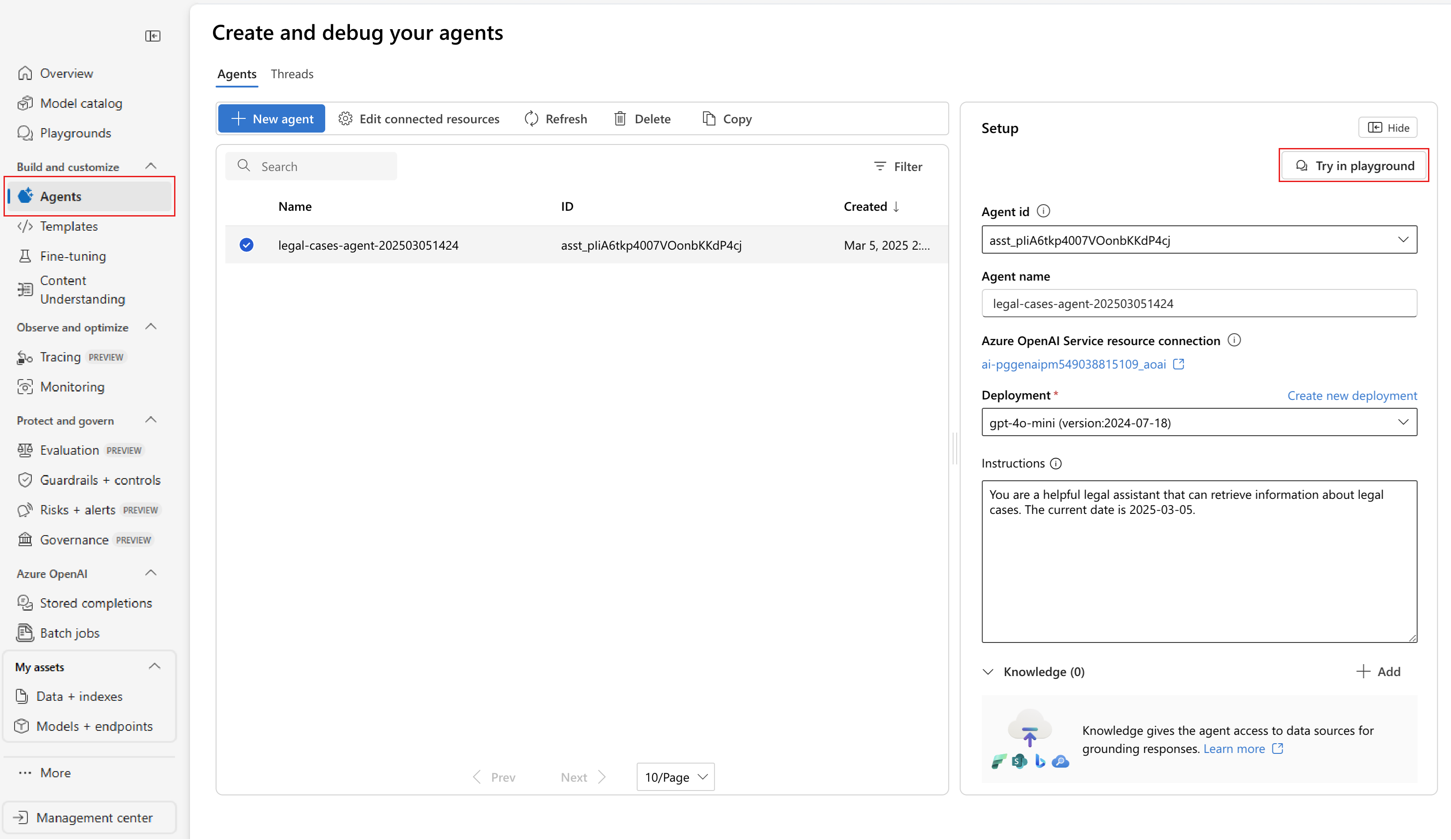Select the Fine-tuning section
The image size is (1451, 840).
pos(72,256)
